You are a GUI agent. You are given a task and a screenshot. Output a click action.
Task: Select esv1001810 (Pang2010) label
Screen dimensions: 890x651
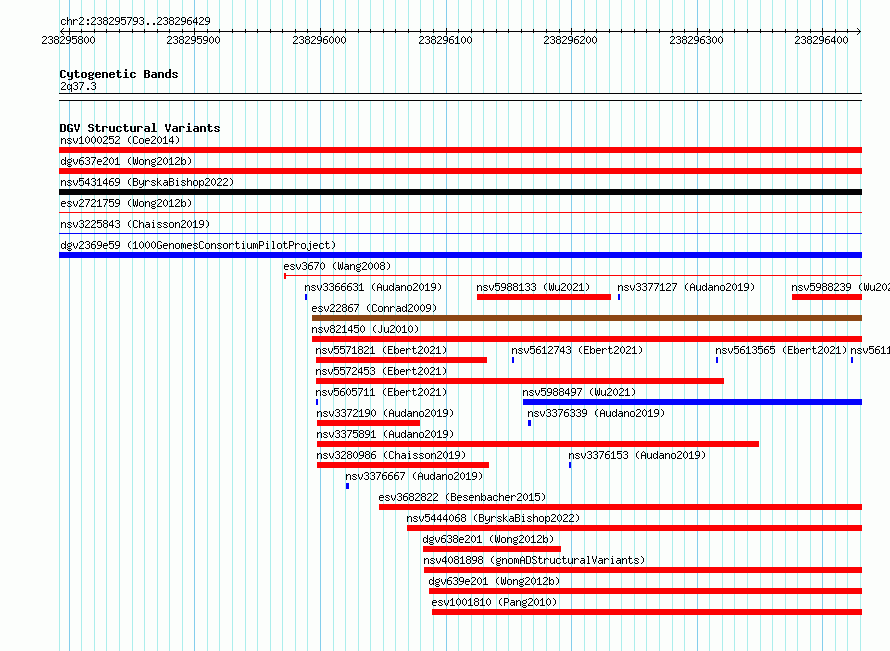click(494, 602)
